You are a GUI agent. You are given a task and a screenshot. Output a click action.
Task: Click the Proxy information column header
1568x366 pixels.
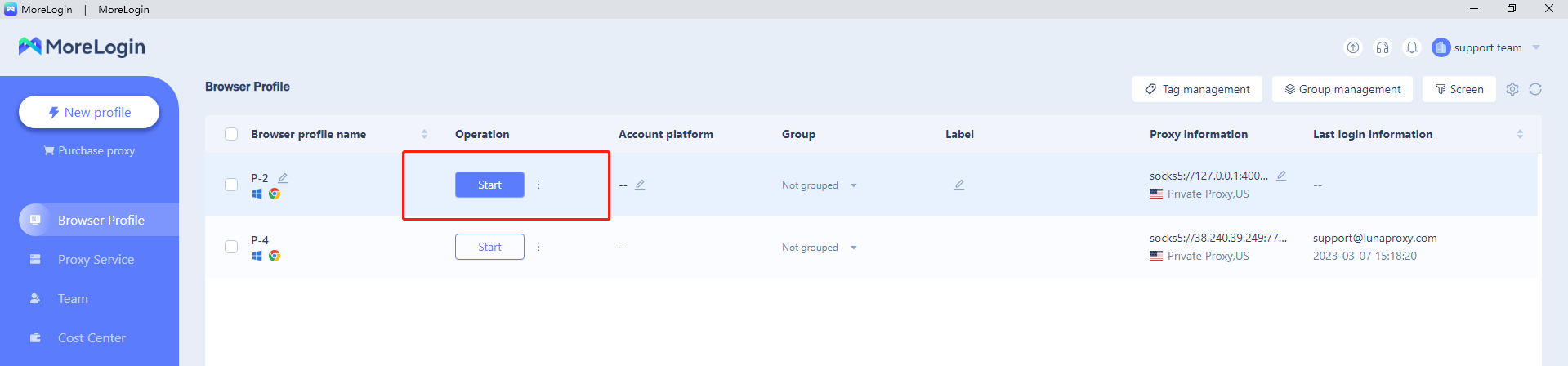pyautogui.click(x=1199, y=134)
